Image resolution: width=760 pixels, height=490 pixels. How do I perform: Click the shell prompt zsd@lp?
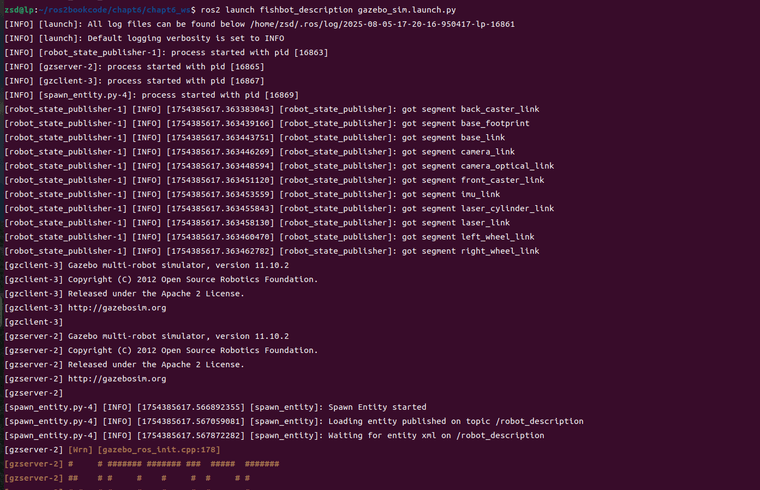click(x=18, y=10)
